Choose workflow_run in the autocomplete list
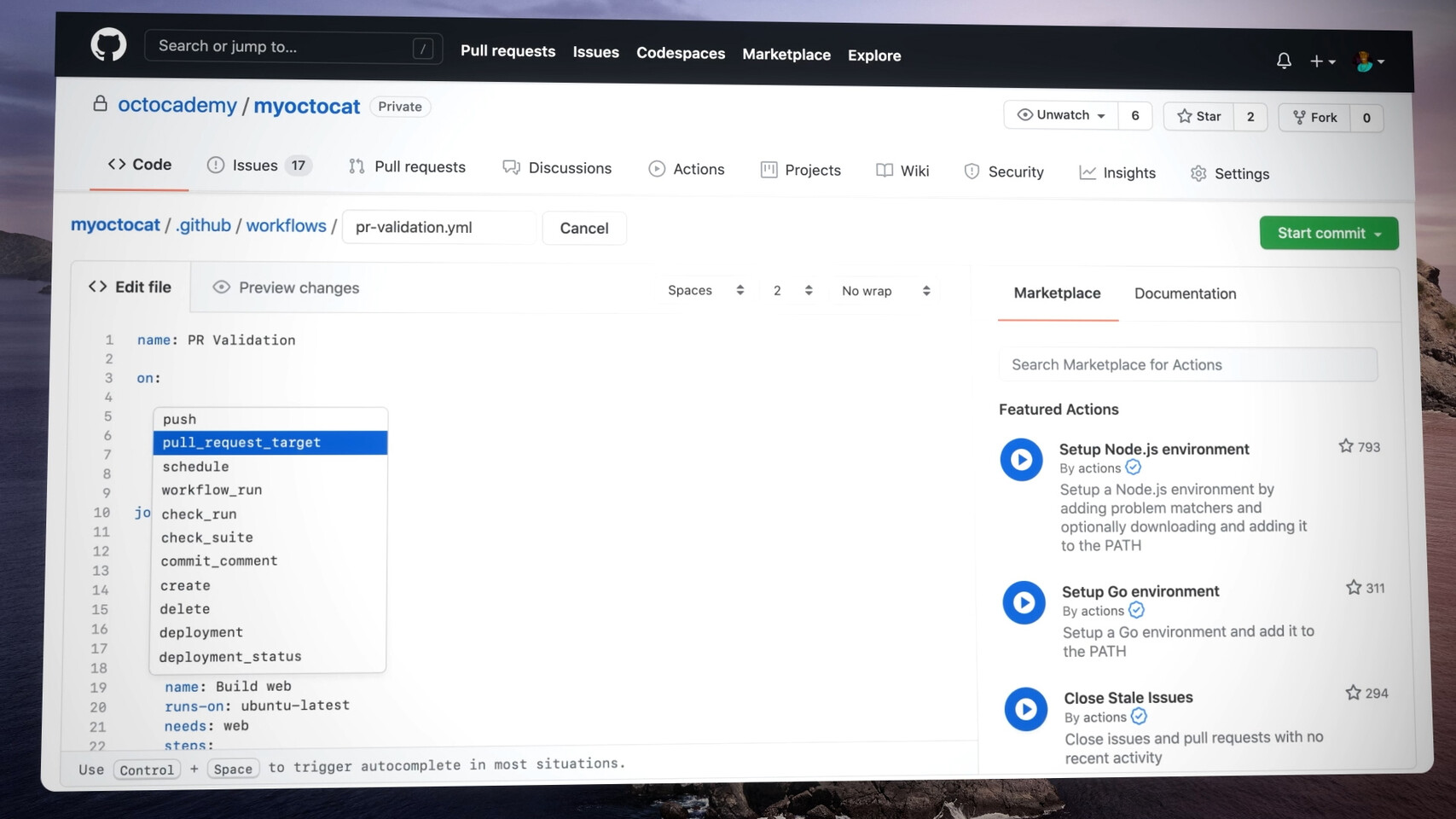1456x819 pixels. [x=212, y=490]
